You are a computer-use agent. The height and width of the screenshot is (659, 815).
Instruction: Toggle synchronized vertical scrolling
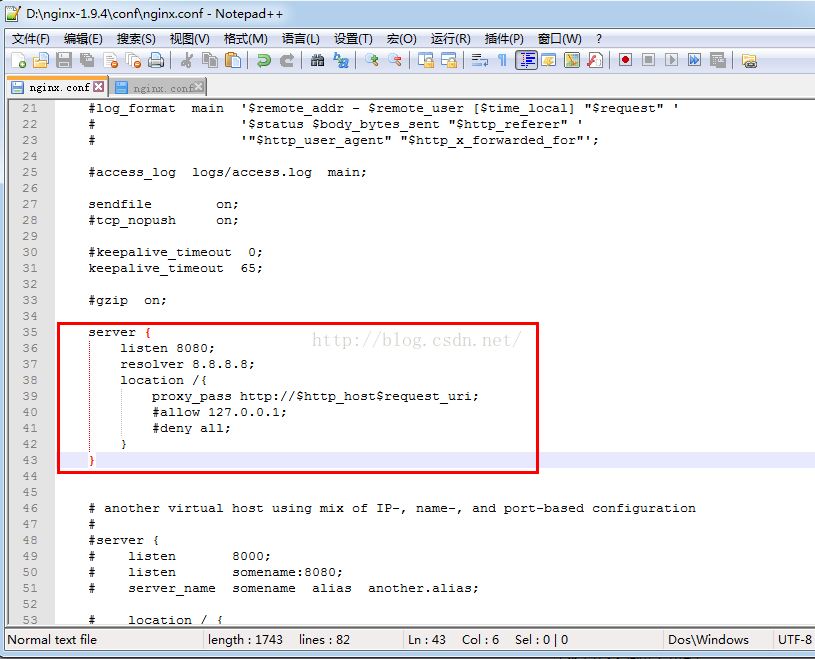coord(426,60)
